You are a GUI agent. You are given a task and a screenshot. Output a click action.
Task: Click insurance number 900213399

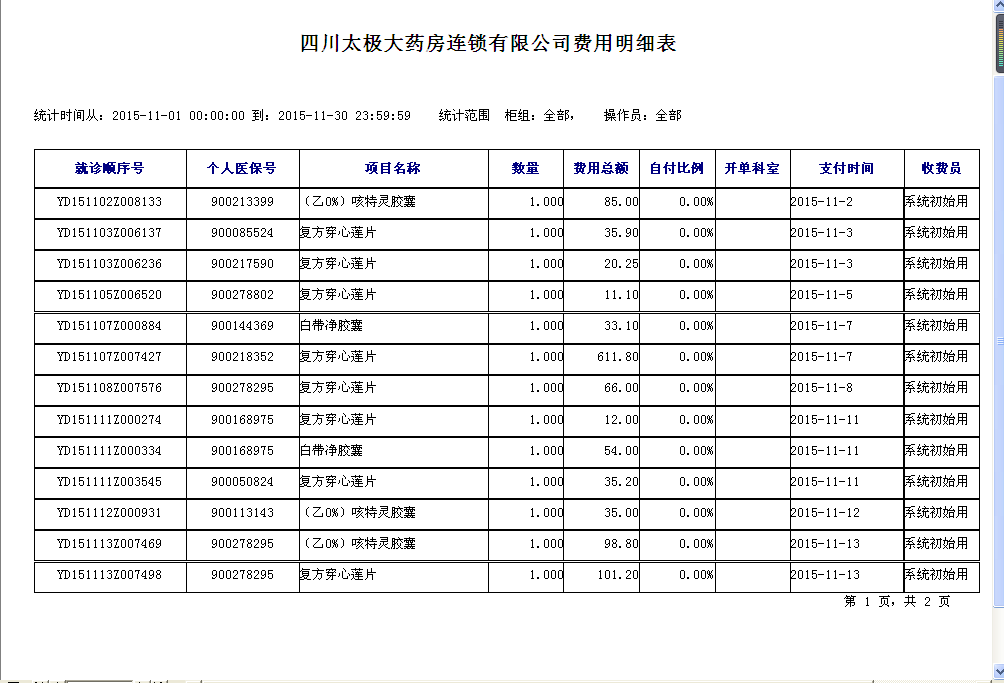[242, 202]
